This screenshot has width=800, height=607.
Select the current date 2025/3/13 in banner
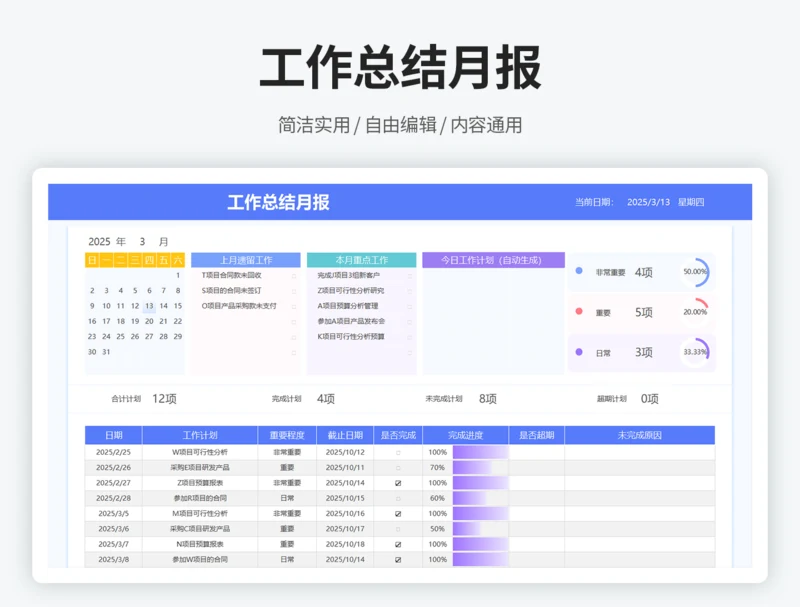pyautogui.click(x=648, y=202)
